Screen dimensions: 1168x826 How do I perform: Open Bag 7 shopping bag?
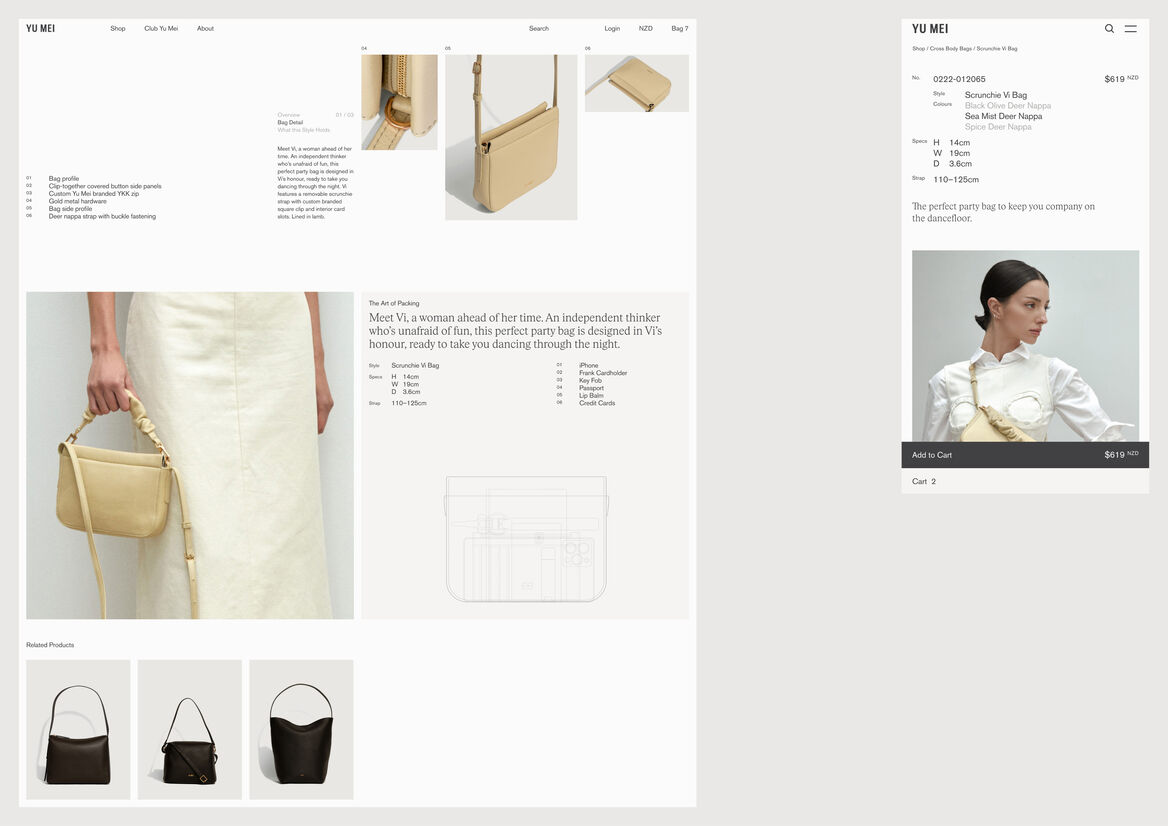click(679, 29)
